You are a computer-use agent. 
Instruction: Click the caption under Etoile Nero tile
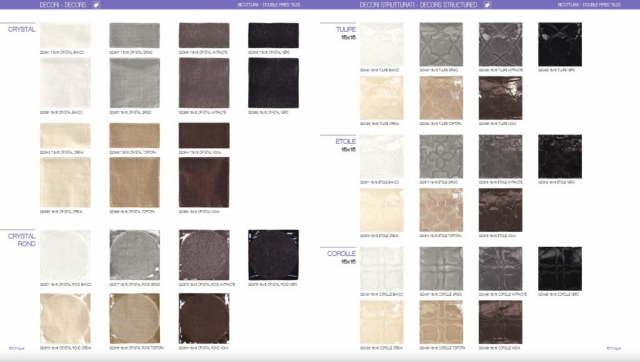pos(556,182)
